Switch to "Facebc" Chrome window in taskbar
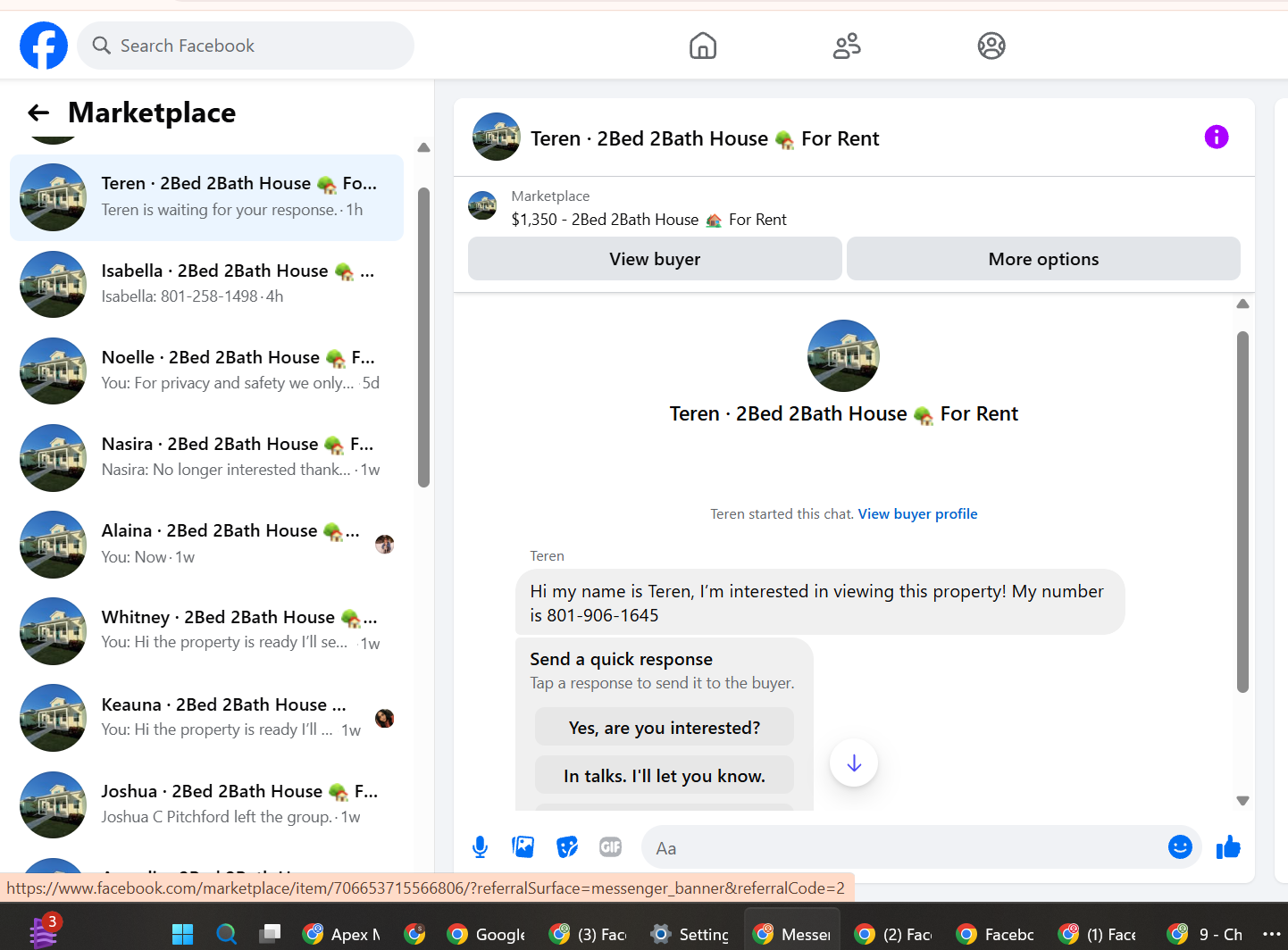The height and width of the screenshot is (950, 1288). tap(995, 934)
